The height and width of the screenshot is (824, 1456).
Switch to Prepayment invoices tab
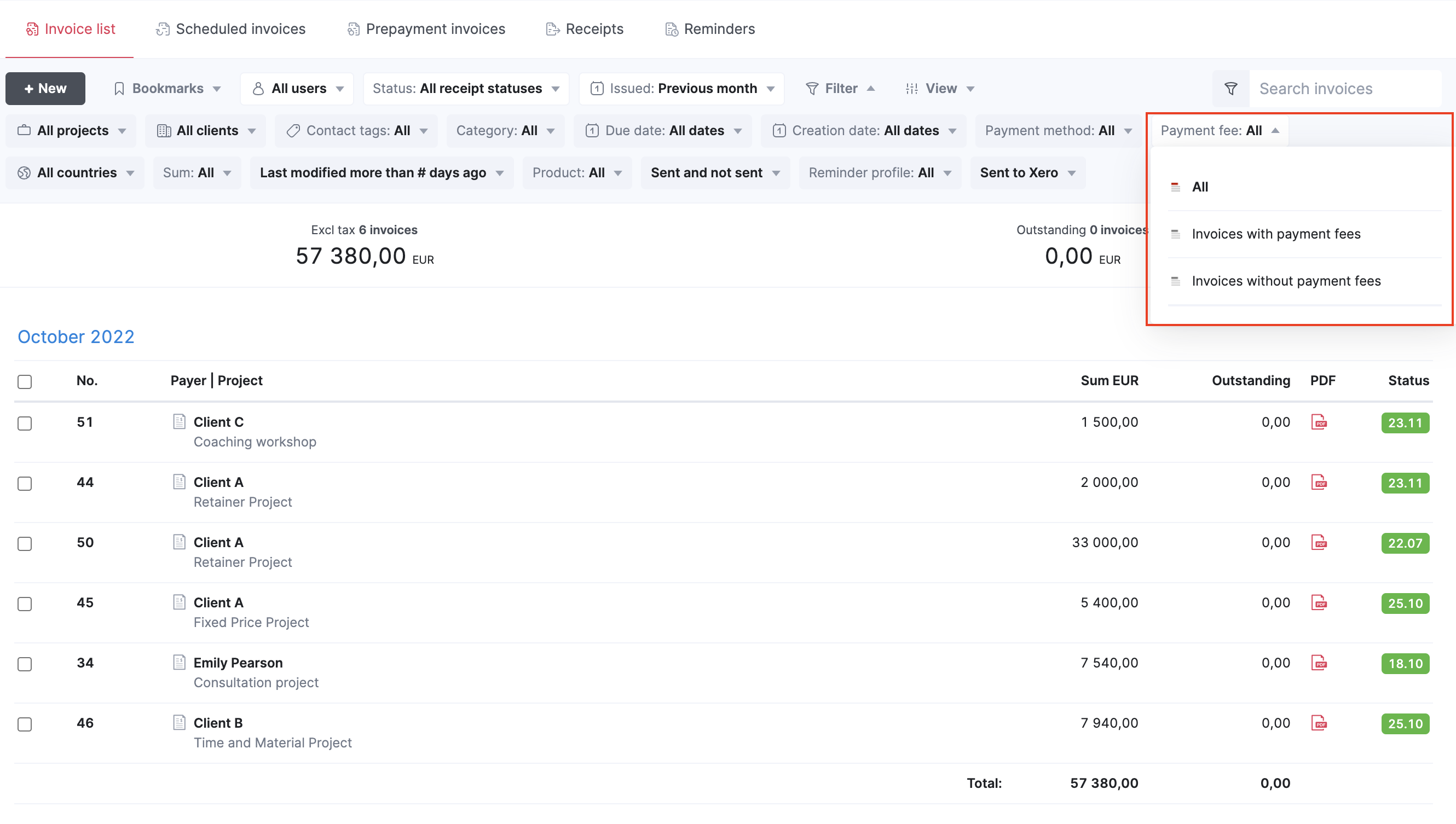426,29
